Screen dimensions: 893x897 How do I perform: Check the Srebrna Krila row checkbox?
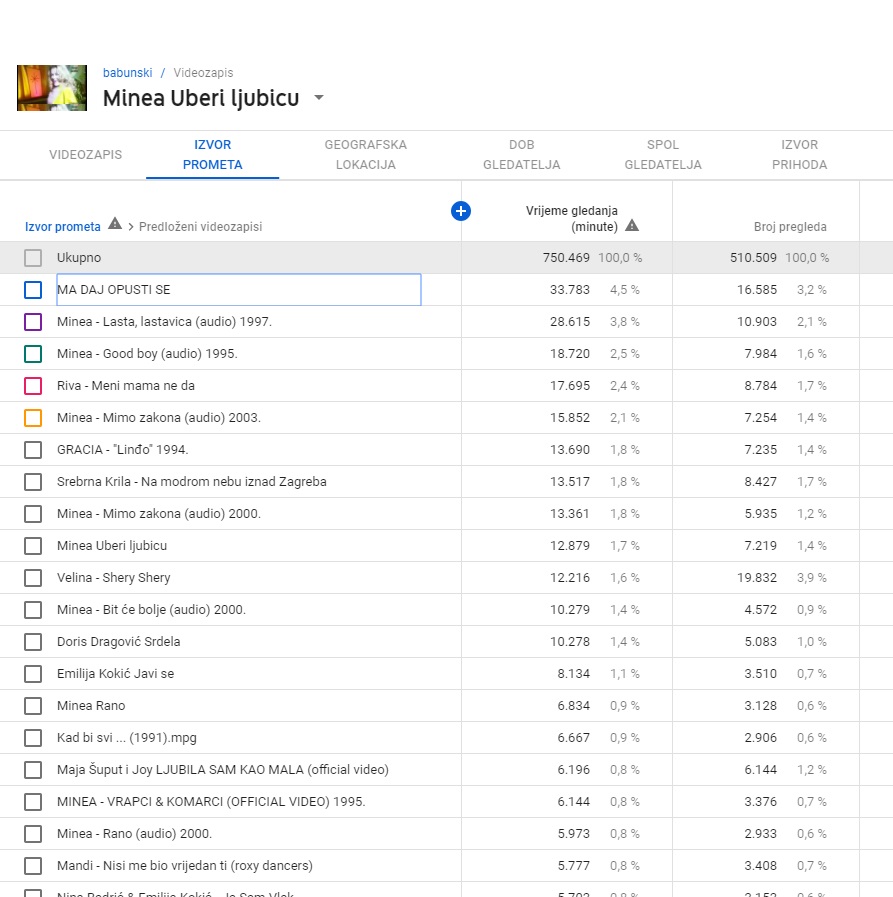click(33, 482)
